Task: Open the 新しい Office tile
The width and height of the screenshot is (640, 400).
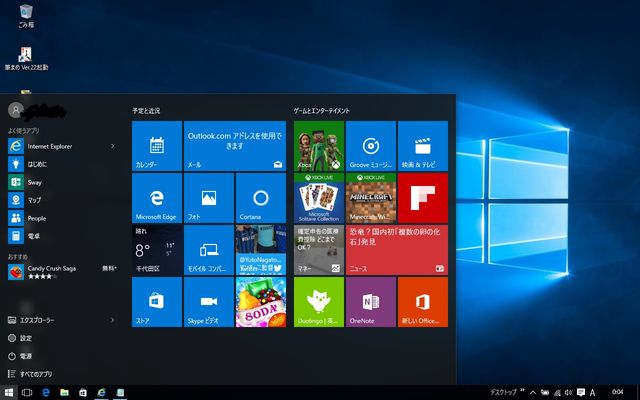Action: tap(423, 302)
